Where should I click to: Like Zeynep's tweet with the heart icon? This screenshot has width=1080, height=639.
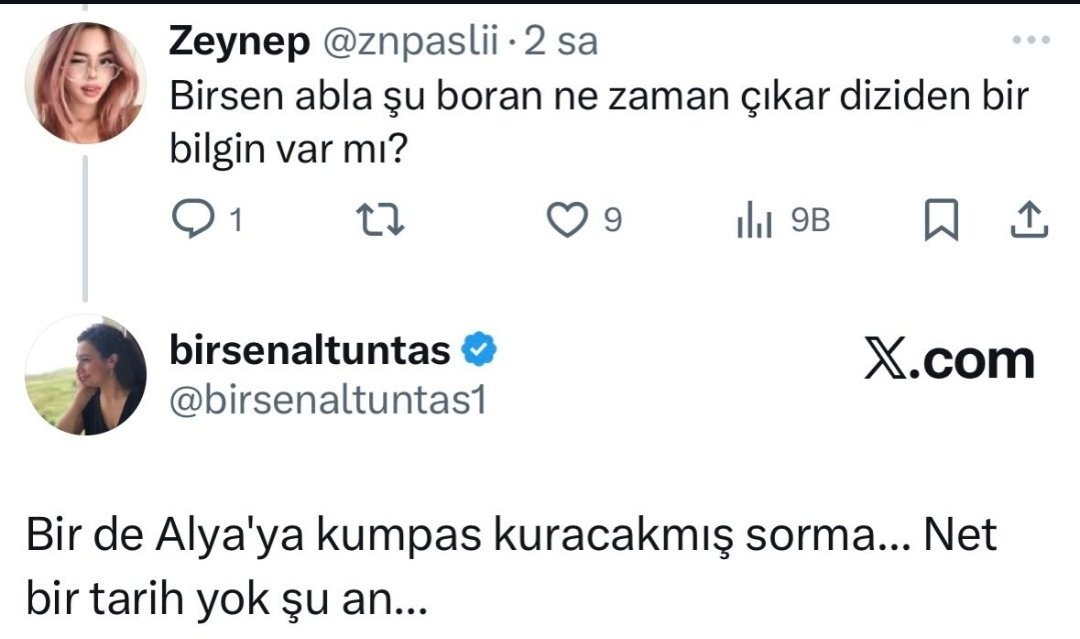coord(570,221)
